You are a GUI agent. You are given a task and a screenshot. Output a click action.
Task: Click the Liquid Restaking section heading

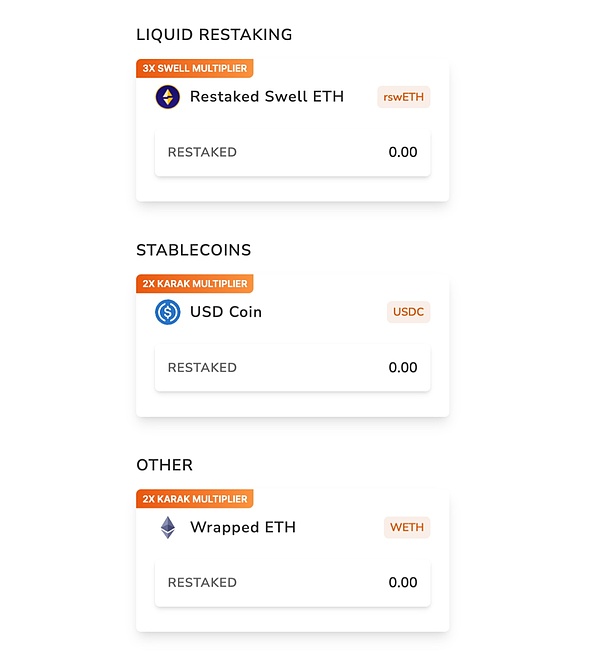point(214,35)
